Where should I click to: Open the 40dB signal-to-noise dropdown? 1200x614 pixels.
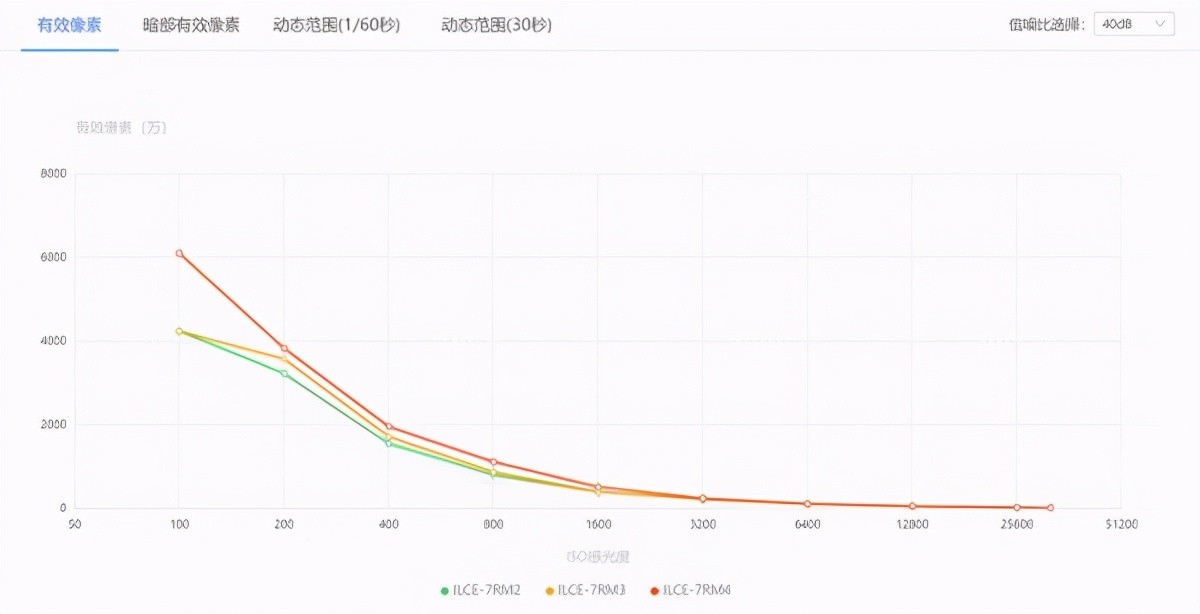(x=1134, y=25)
